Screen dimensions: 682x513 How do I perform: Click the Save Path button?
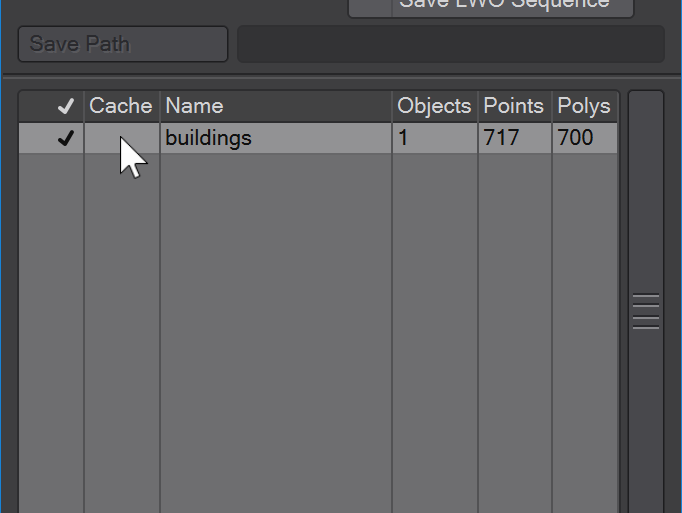tap(123, 44)
